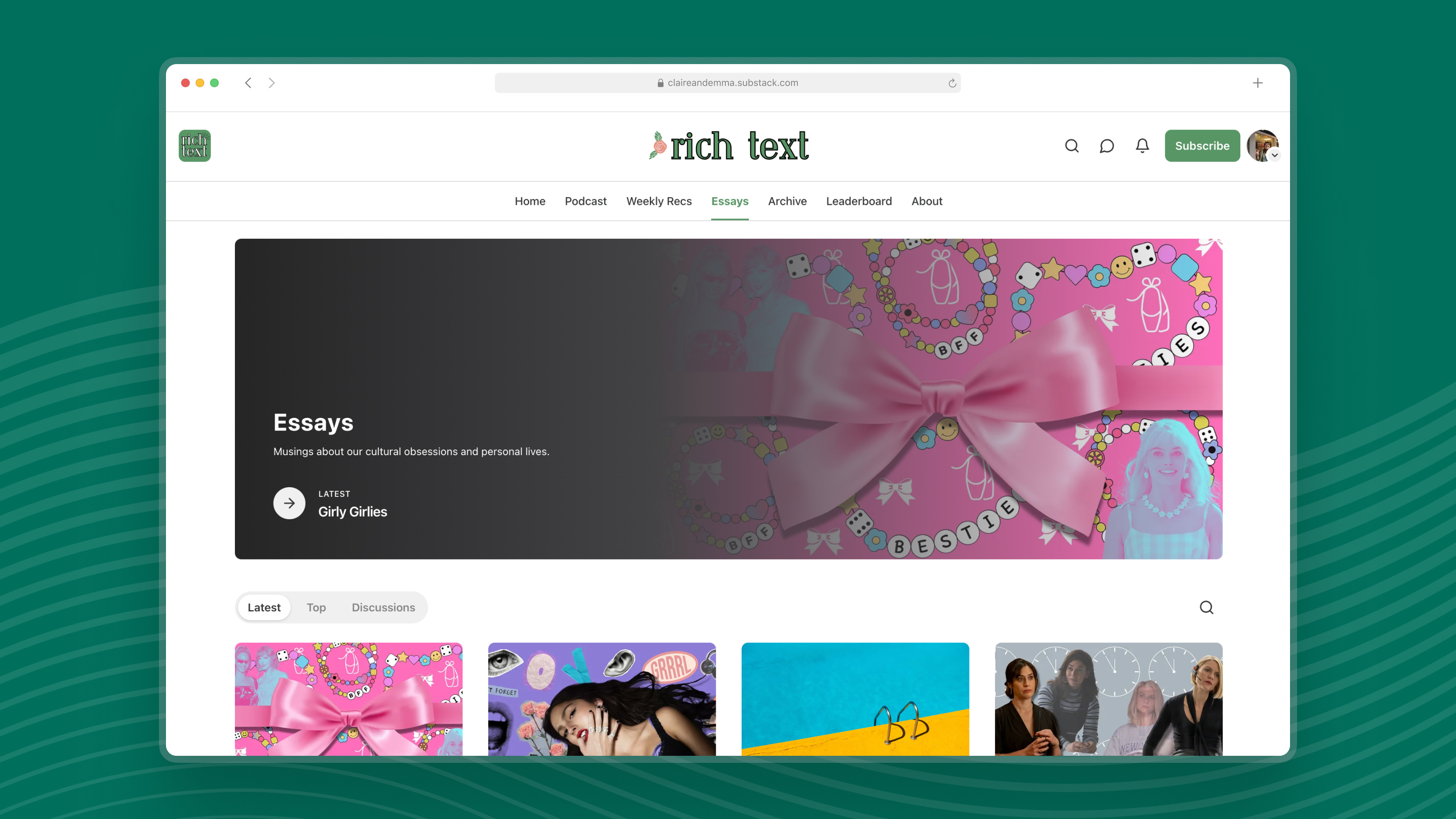Screen dimensions: 1456x819
Task: Open the header search icon
Action: click(x=1072, y=146)
